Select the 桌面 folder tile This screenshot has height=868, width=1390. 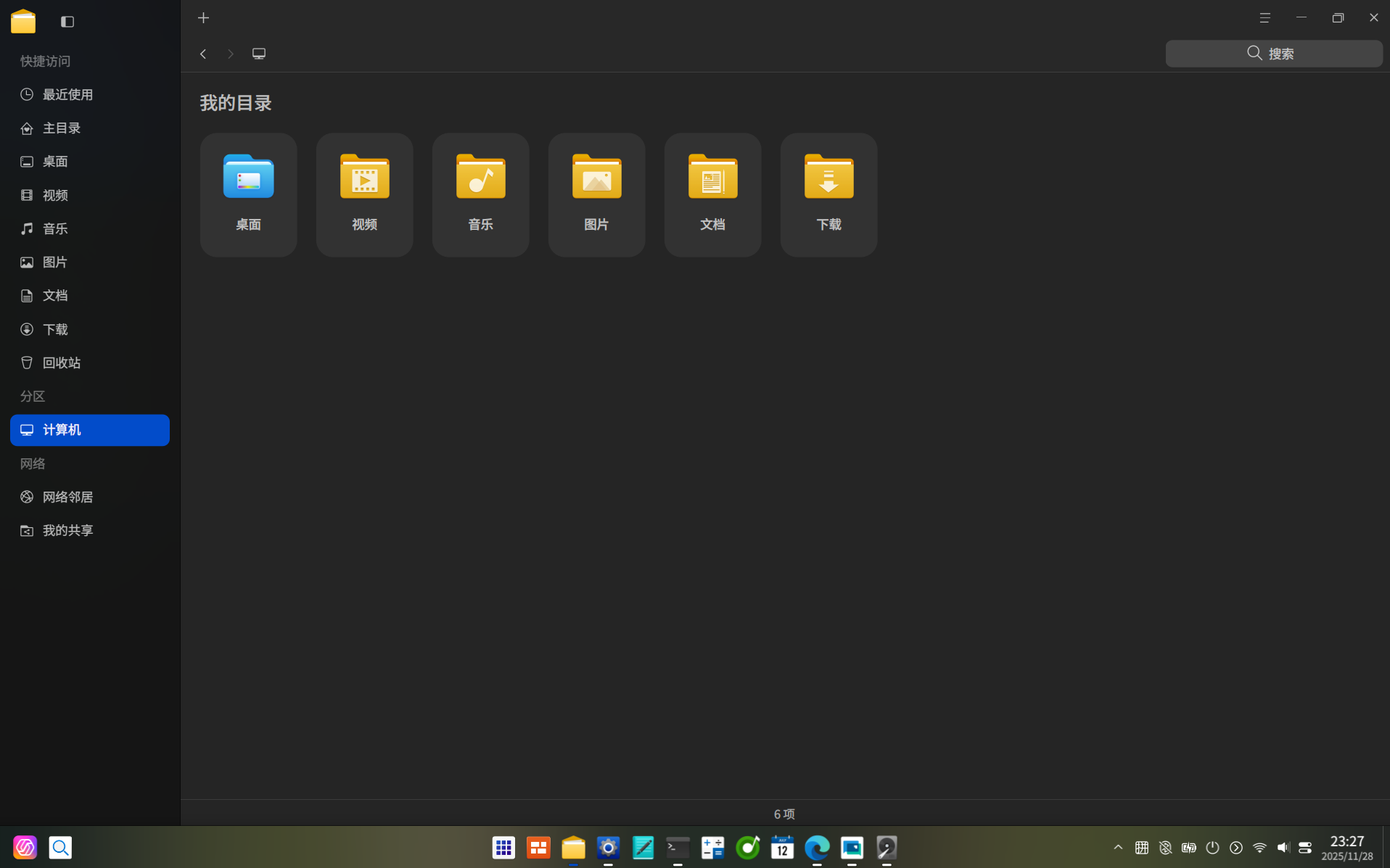[248, 194]
